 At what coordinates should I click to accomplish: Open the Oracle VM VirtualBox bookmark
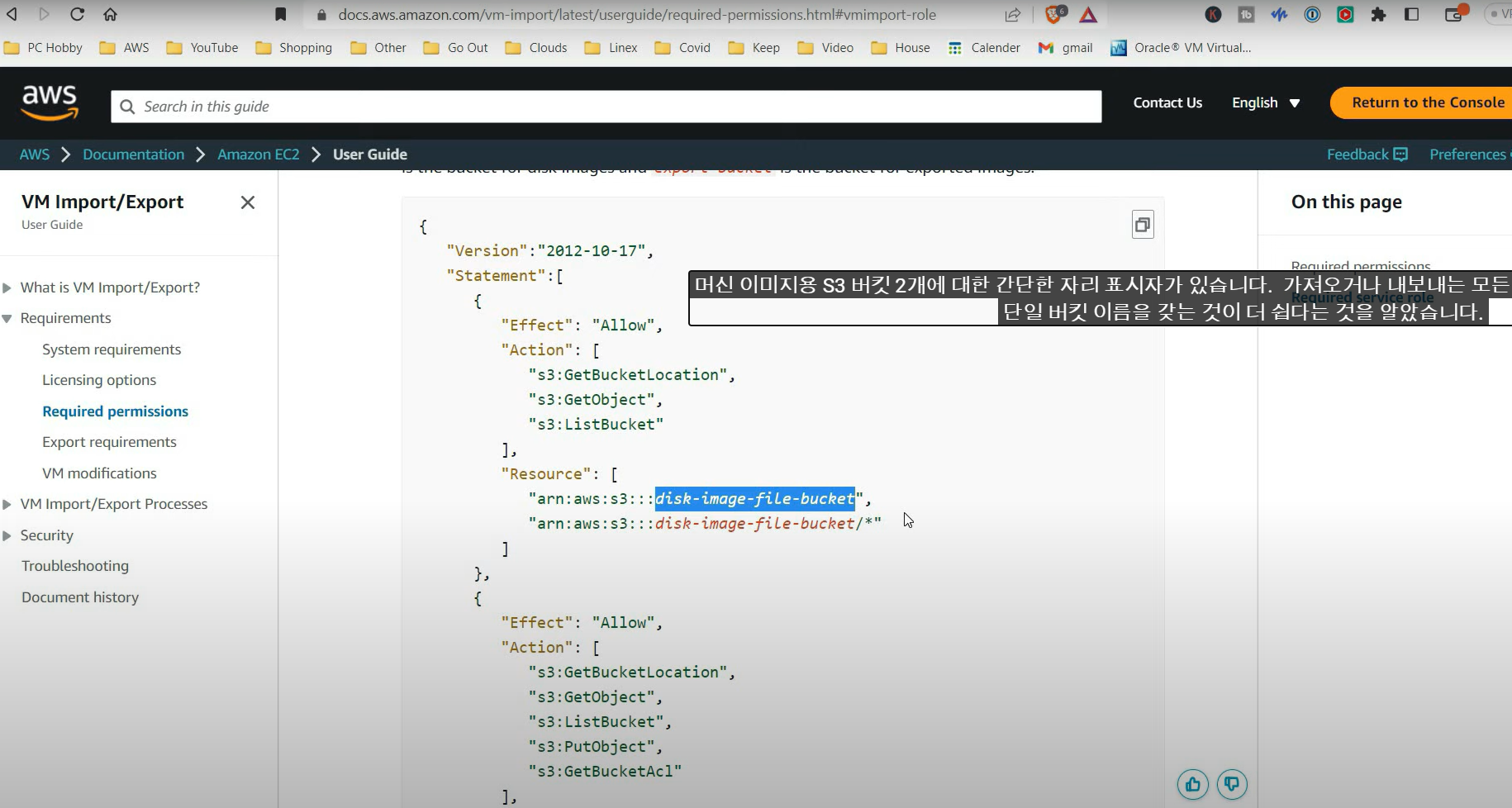coord(1181,48)
